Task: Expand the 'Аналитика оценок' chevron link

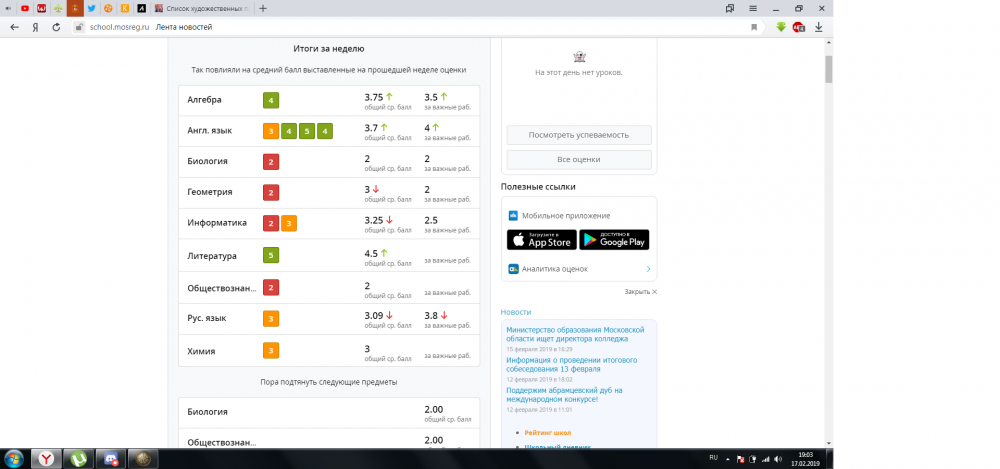Action: [648, 269]
